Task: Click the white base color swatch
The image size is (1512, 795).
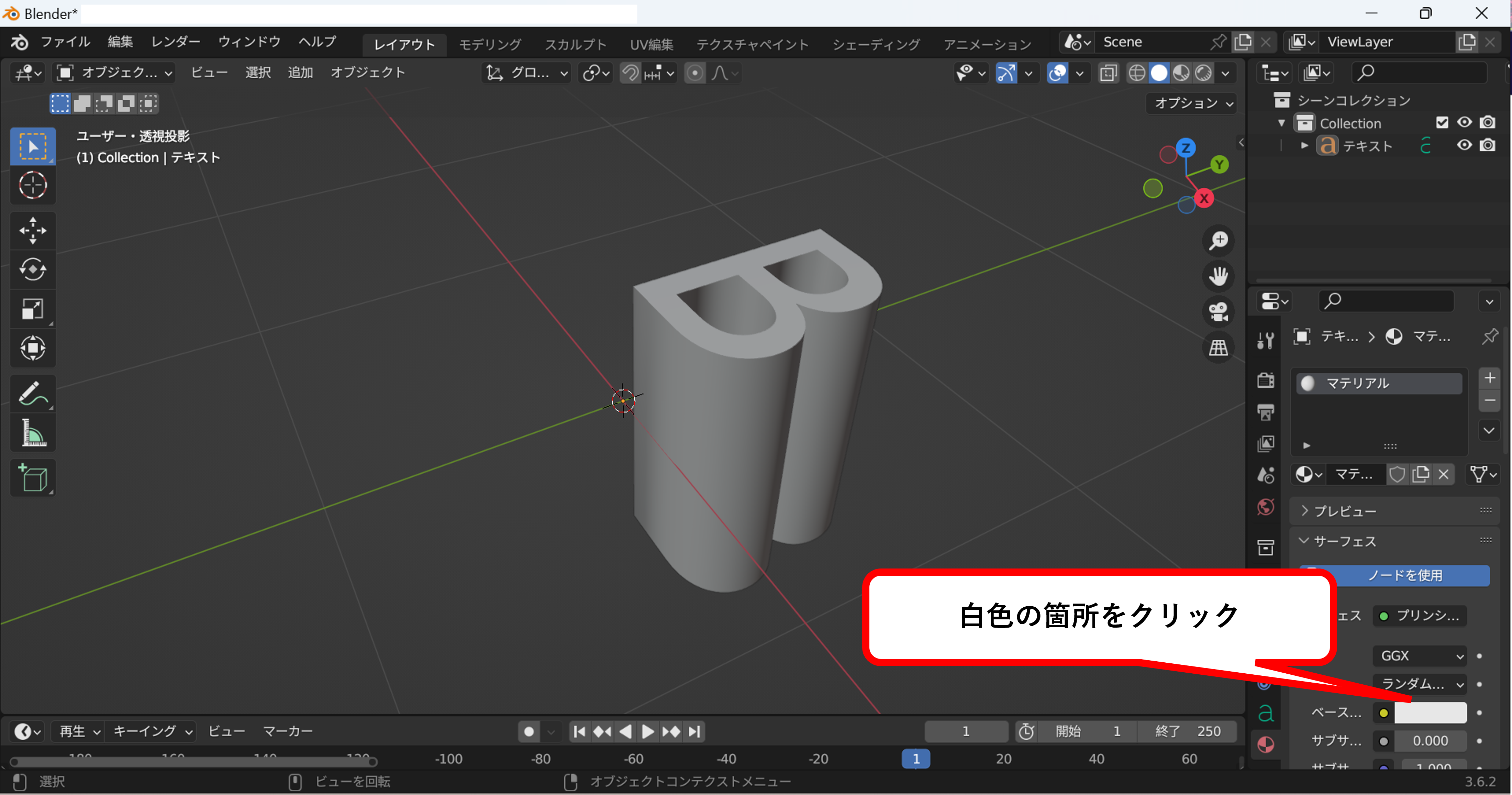Action: pyautogui.click(x=1430, y=713)
